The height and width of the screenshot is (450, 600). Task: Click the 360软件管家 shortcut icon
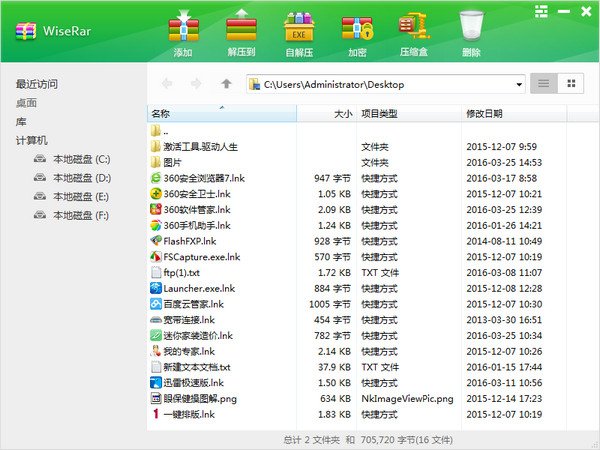tap(156, 209)
